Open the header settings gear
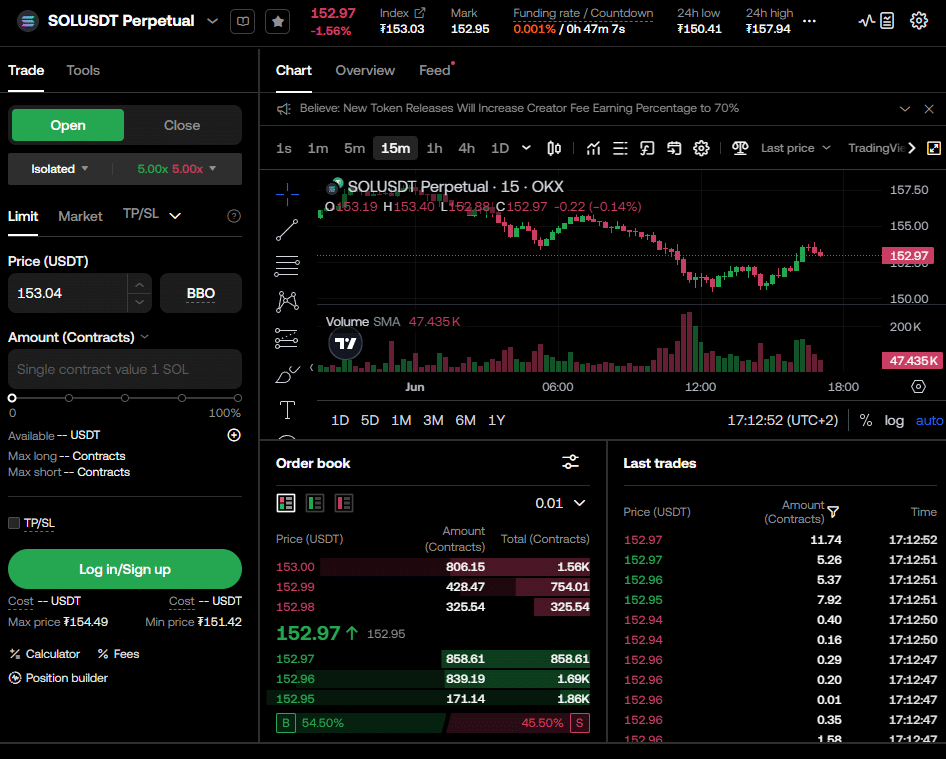This screenshot has height=759, width=946. (918, 21)
